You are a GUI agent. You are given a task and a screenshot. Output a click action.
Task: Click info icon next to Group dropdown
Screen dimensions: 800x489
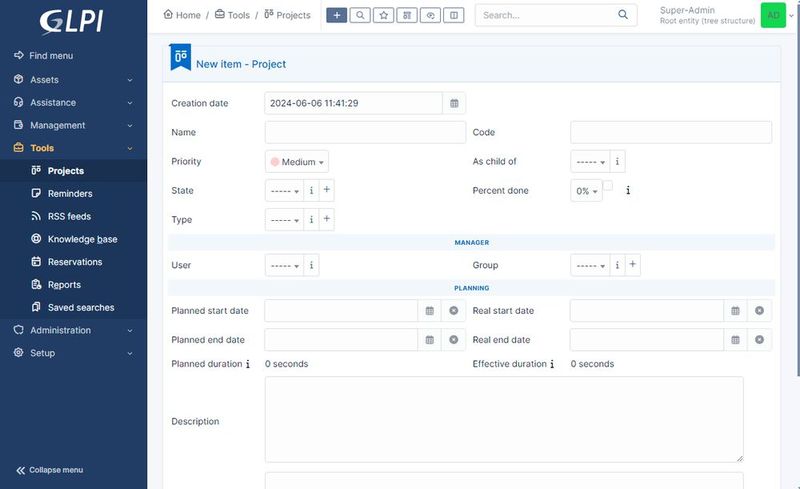pyautogui.click(x=617, y=265)
